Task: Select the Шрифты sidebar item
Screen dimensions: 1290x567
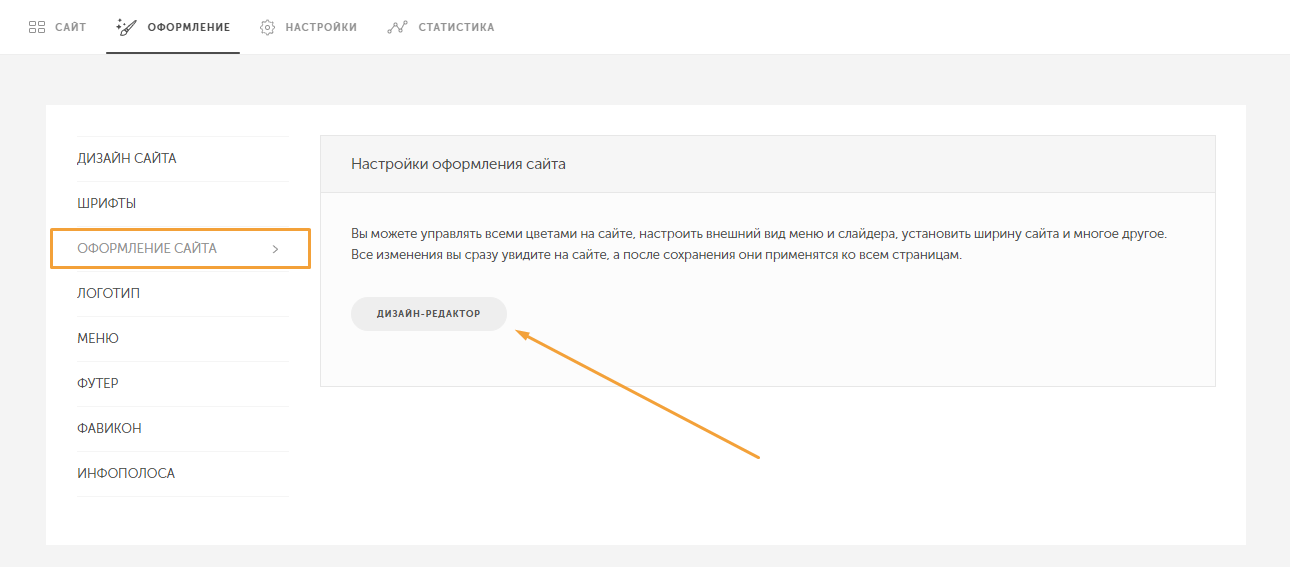Action: pyautogui.click(x=107, y=203)
